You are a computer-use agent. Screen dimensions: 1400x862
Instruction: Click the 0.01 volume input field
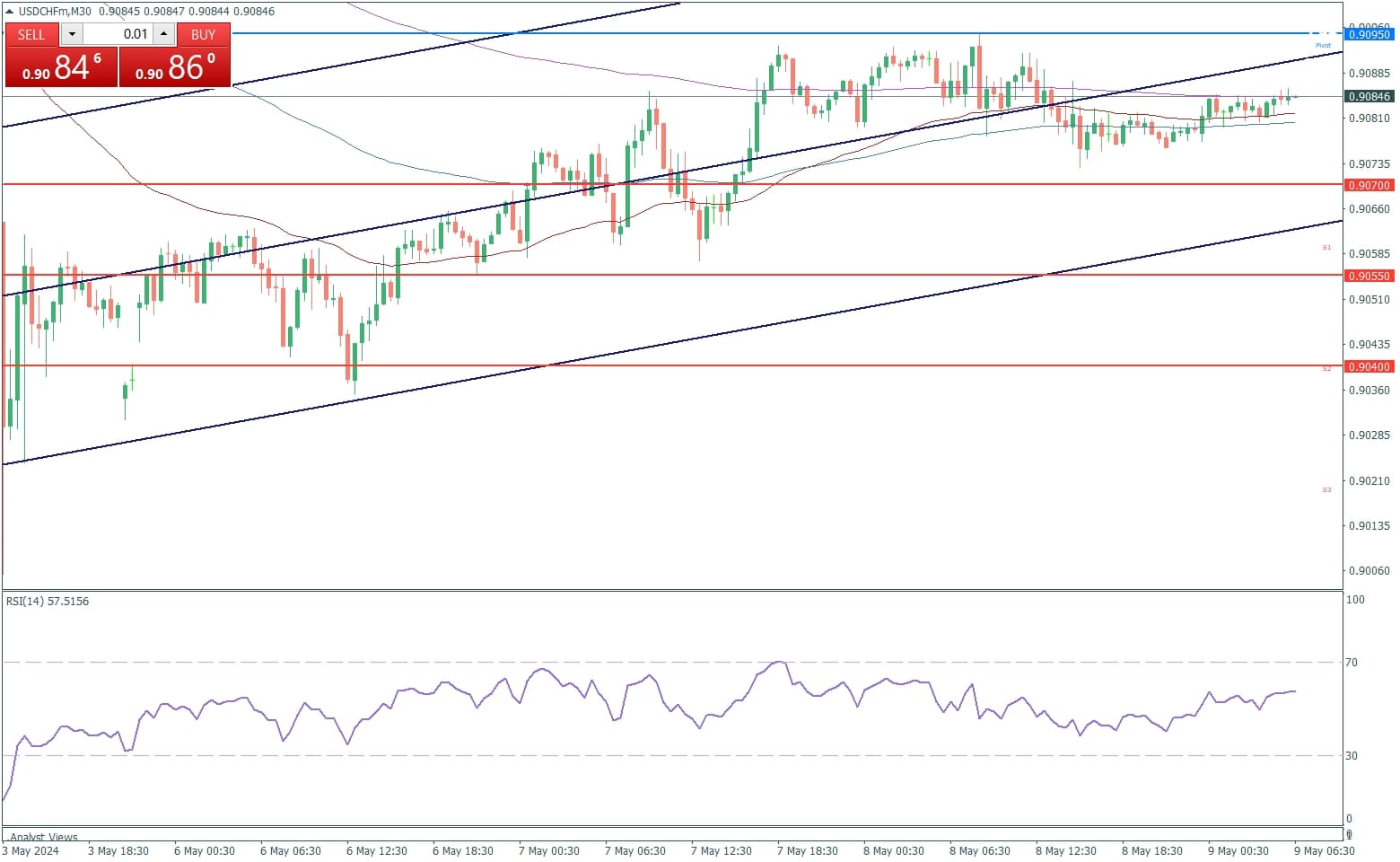click(x=118, y=34)
